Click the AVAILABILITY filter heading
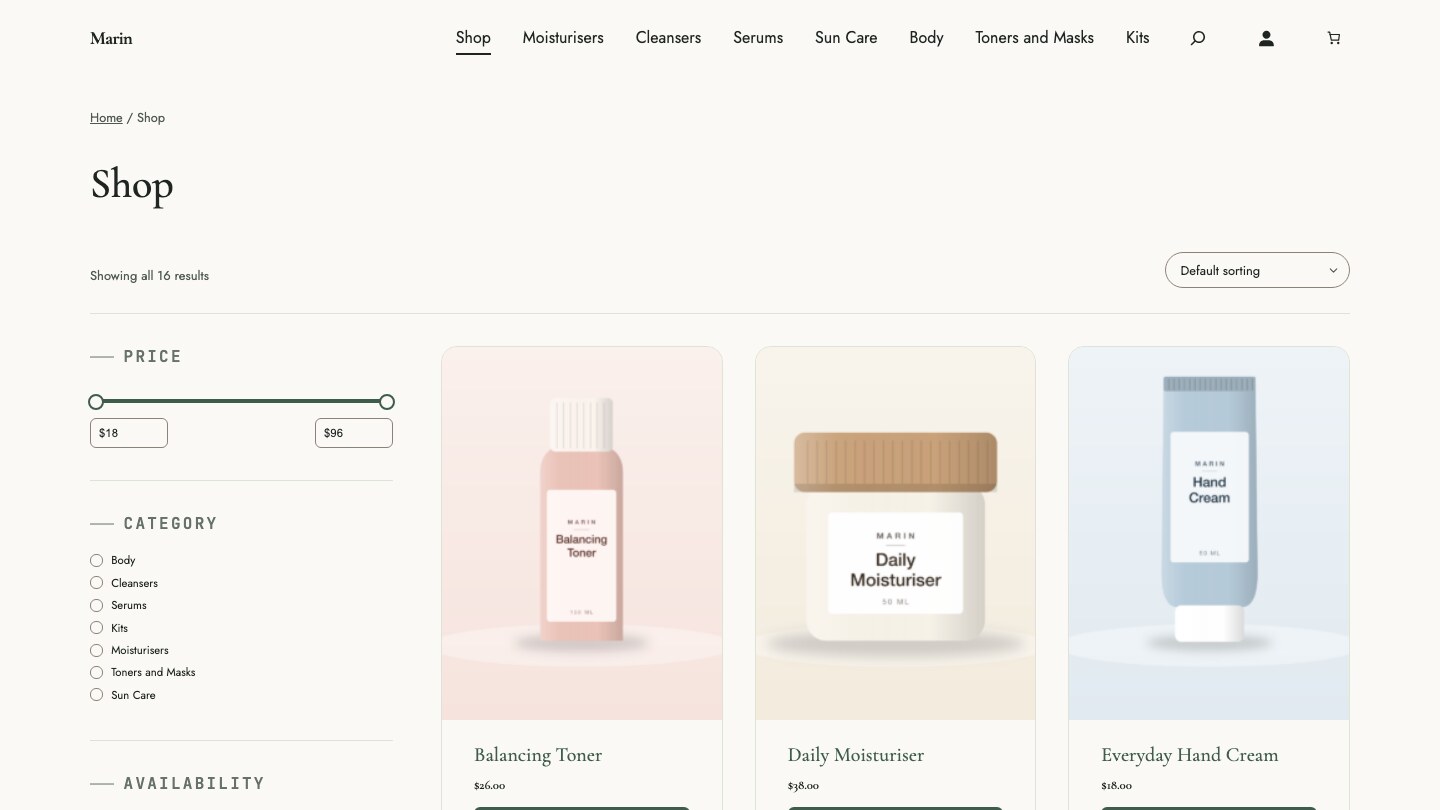The height and width of the screenshot is (810, 1440). tap(194, 784)
